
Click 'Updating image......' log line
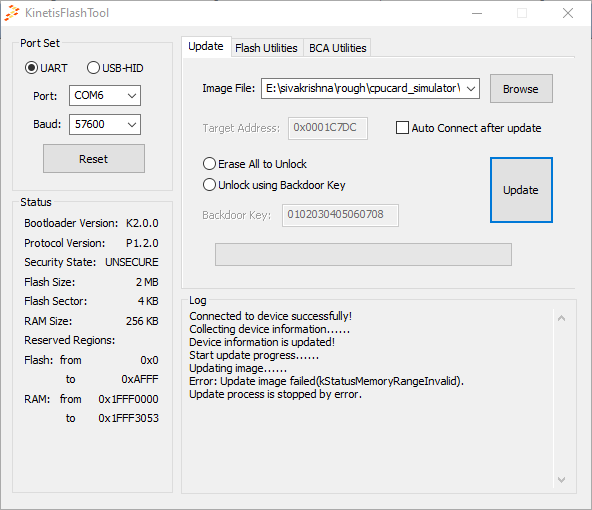[238, 368]
